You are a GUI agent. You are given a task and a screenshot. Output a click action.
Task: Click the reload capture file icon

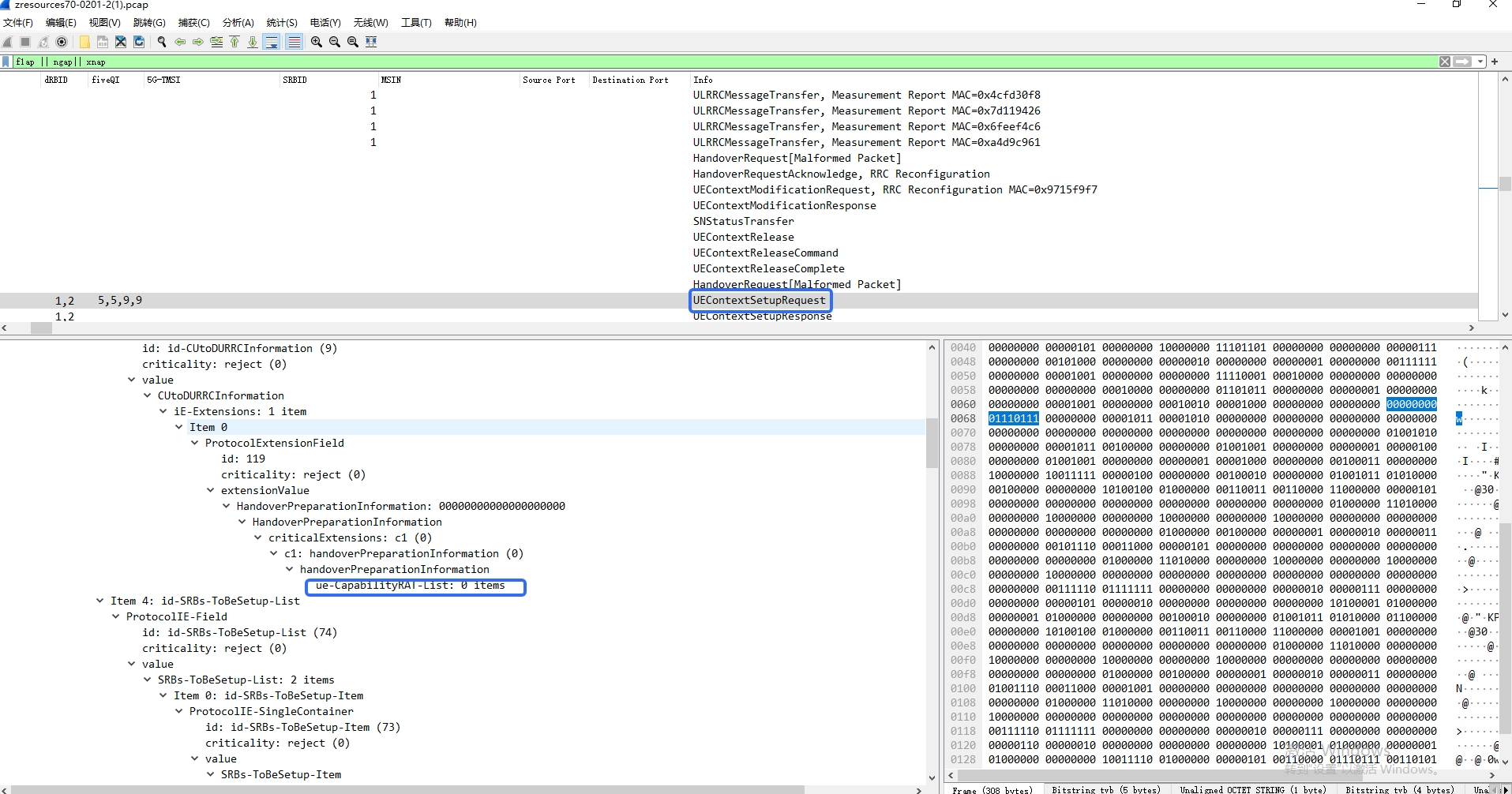pos(139,42)
